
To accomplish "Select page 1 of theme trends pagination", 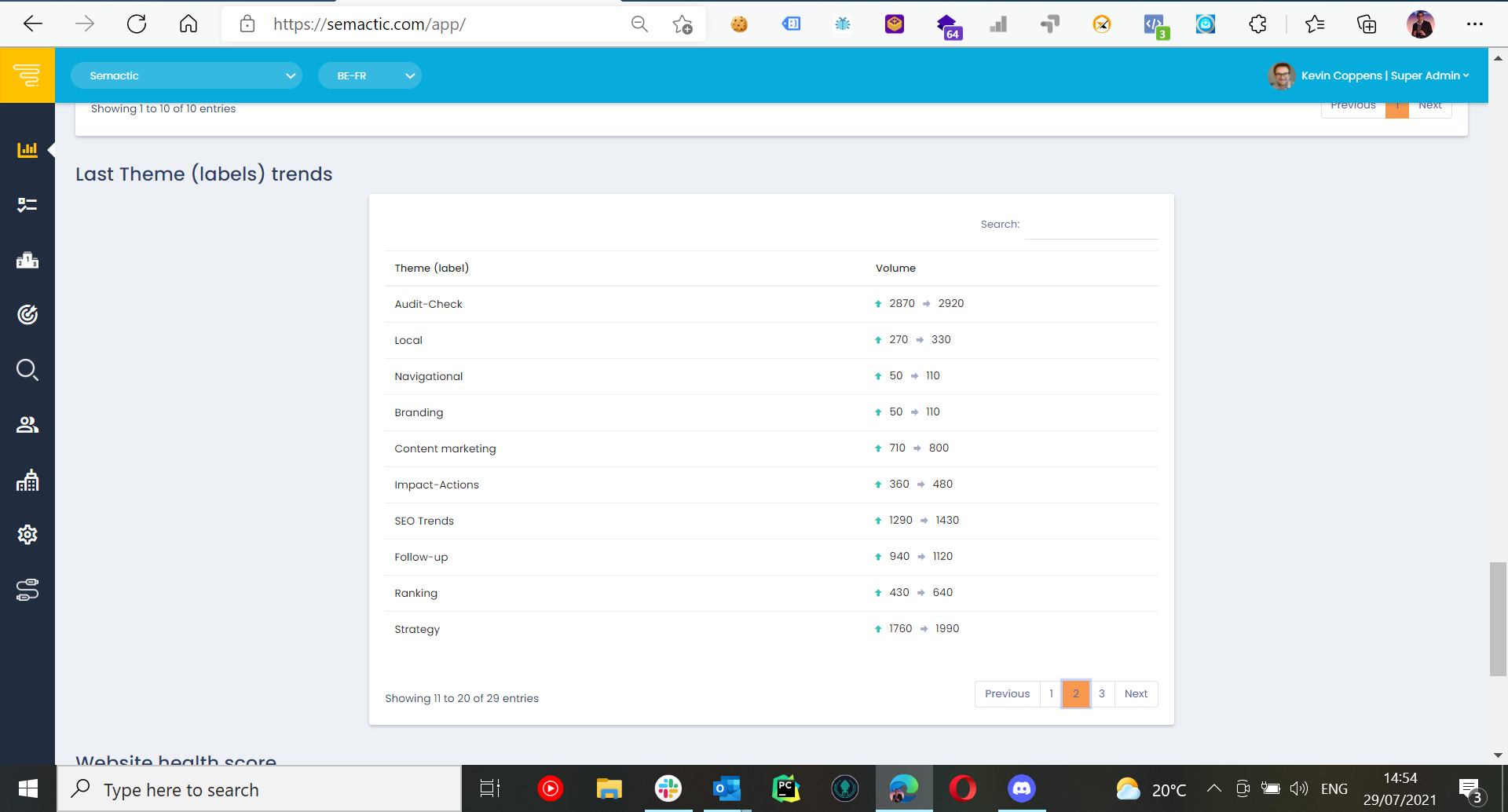I will 1051,693.
